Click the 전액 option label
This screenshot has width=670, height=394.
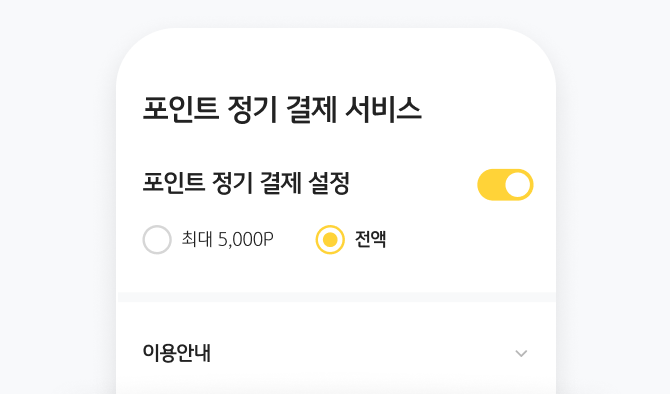coord(370,239)
